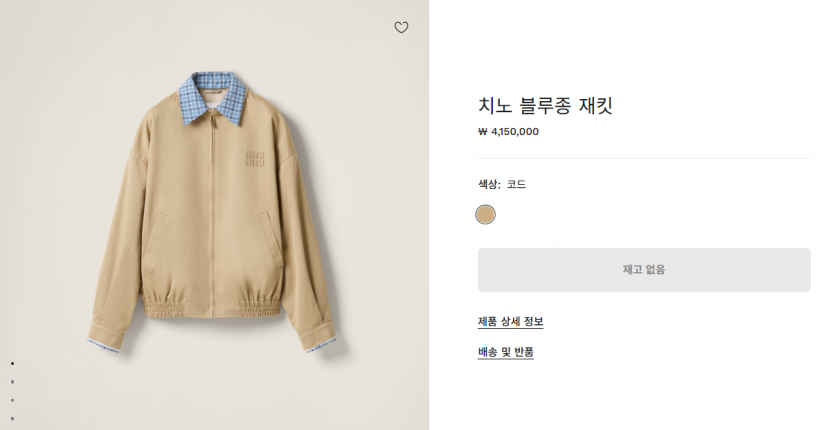Open the 배송 및 반품 link
835x430 pixels.
[x=506, y=352]
